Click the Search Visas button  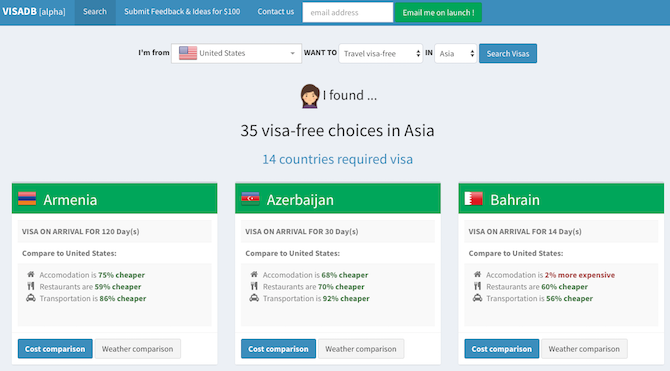click(x=508, y=53)
